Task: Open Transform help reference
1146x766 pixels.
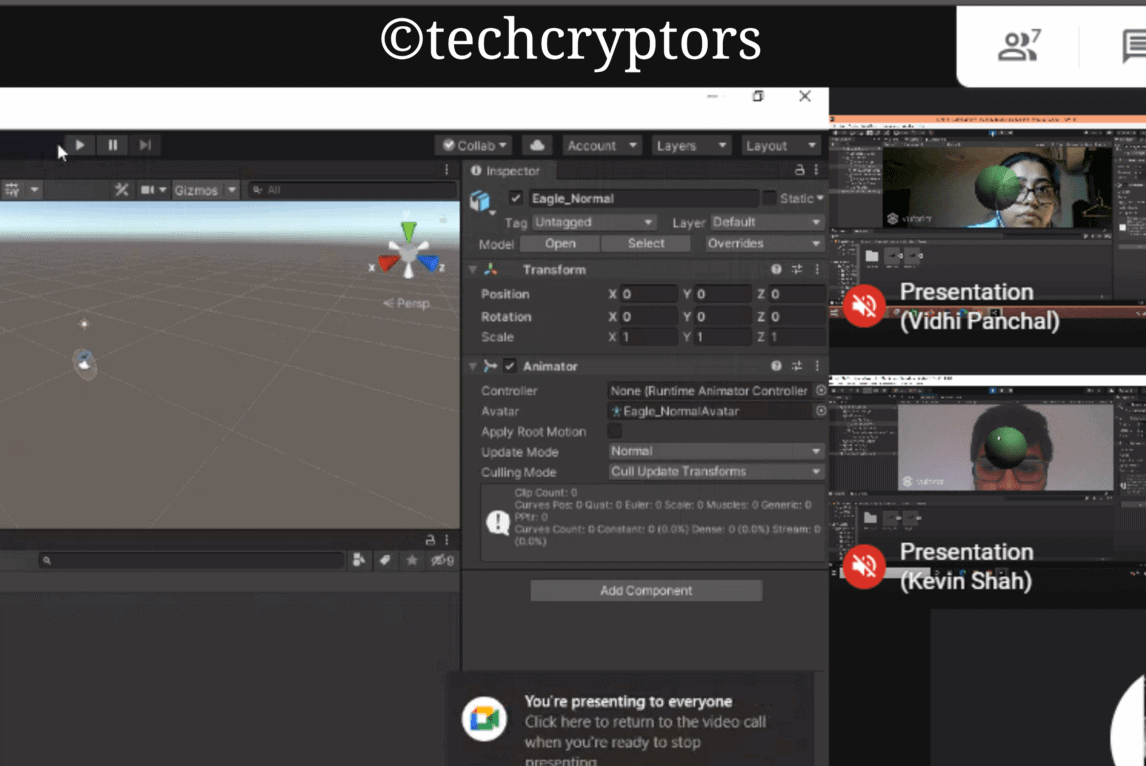Action: [776, 270]
